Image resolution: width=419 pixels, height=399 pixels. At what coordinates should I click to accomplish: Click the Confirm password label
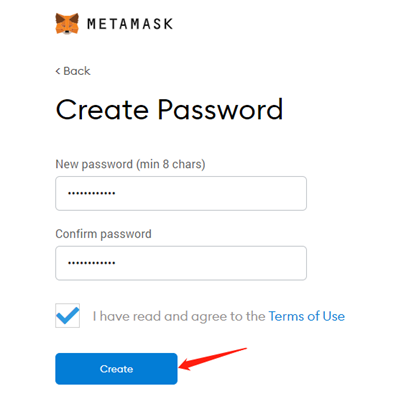pos(103,234)
